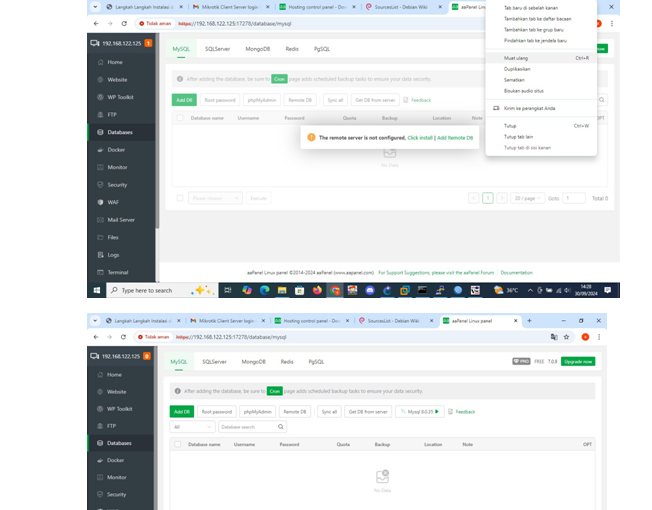The image size is (652, 510).
Task: Choose Sematkan in tab context menu
Action: [541, 80]
